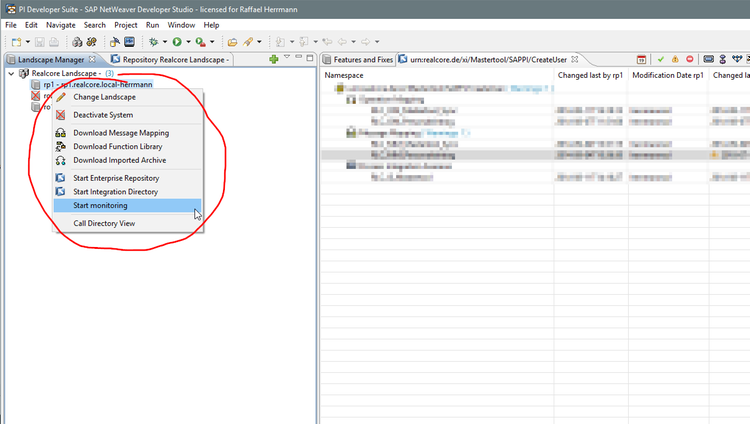The width and height of the screenshot is (750, 424).
Task: Open the File menu
Action: coord(11,25)
